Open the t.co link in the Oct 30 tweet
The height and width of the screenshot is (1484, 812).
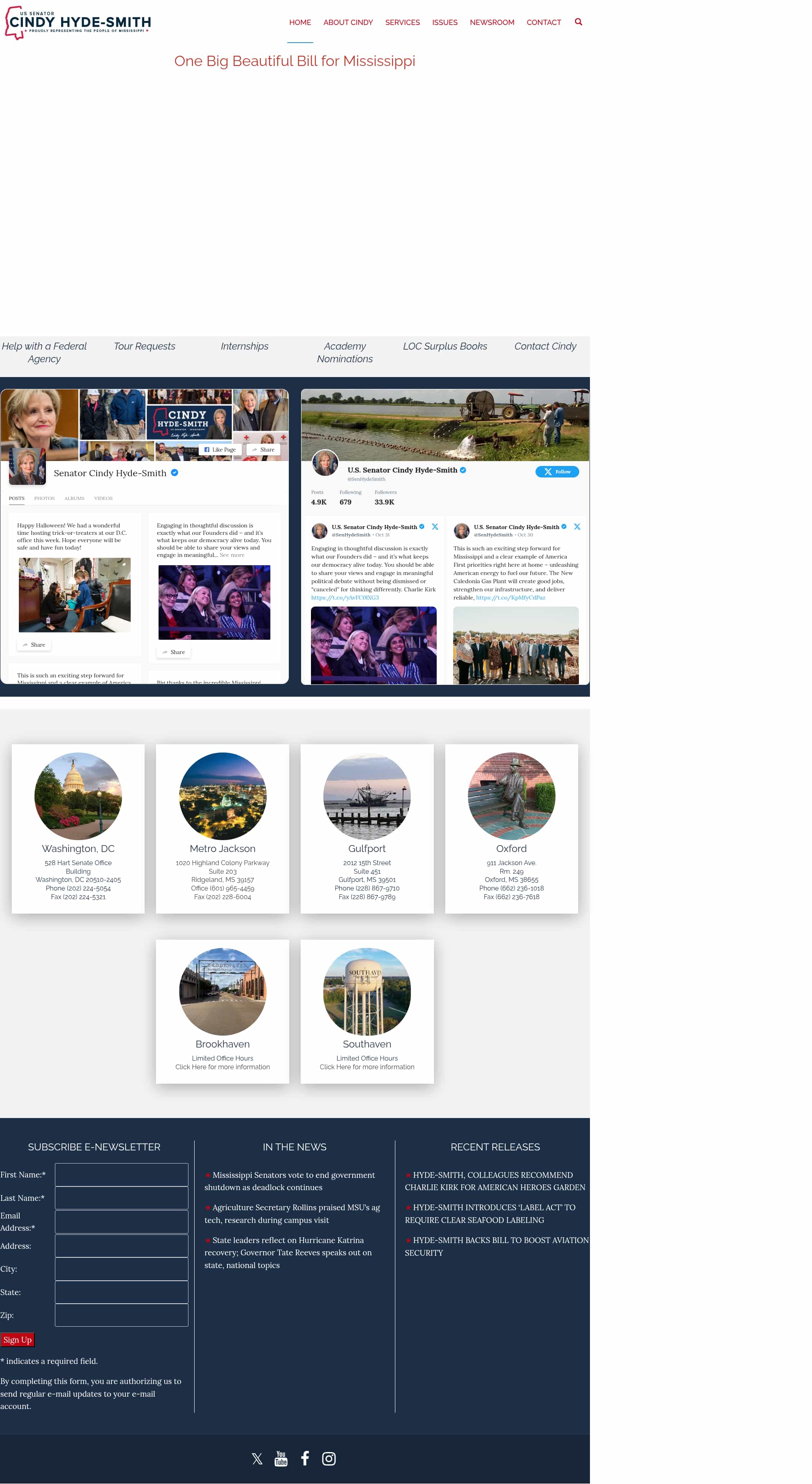[511, 598]
